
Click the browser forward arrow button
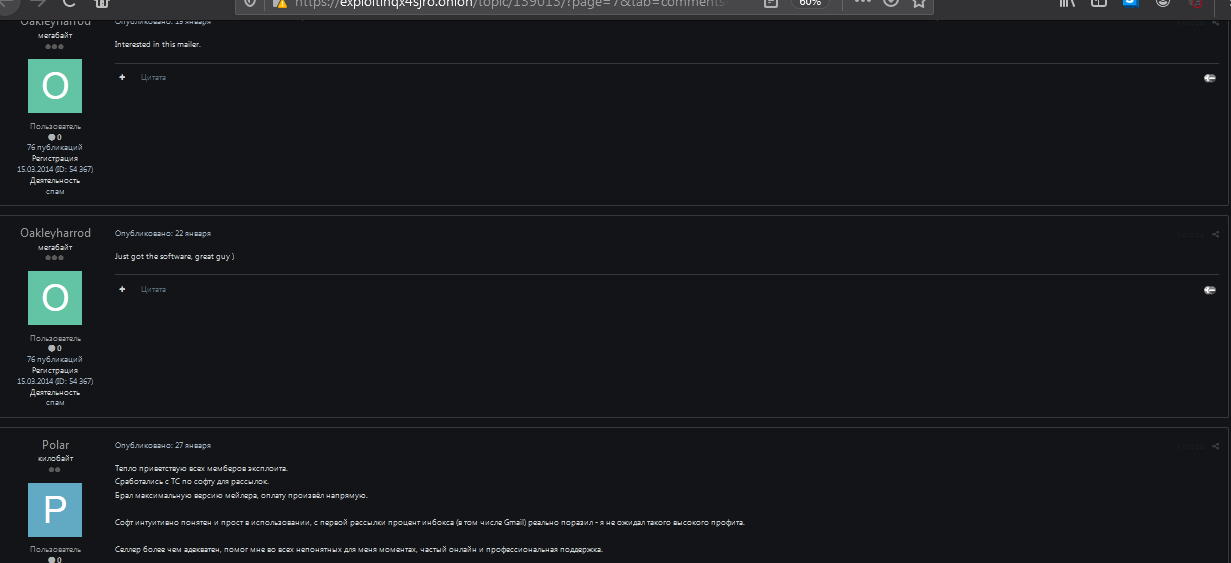point(38,3)
